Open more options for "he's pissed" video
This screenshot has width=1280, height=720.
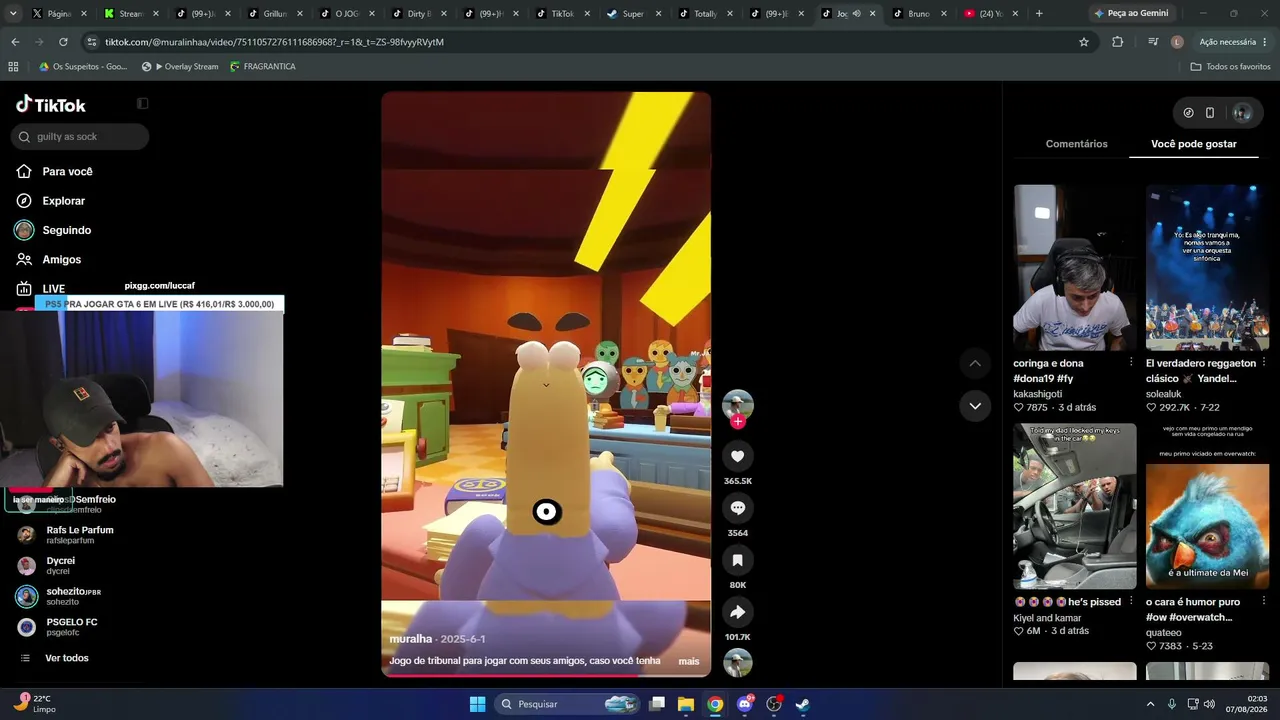tap(1131, 601)
